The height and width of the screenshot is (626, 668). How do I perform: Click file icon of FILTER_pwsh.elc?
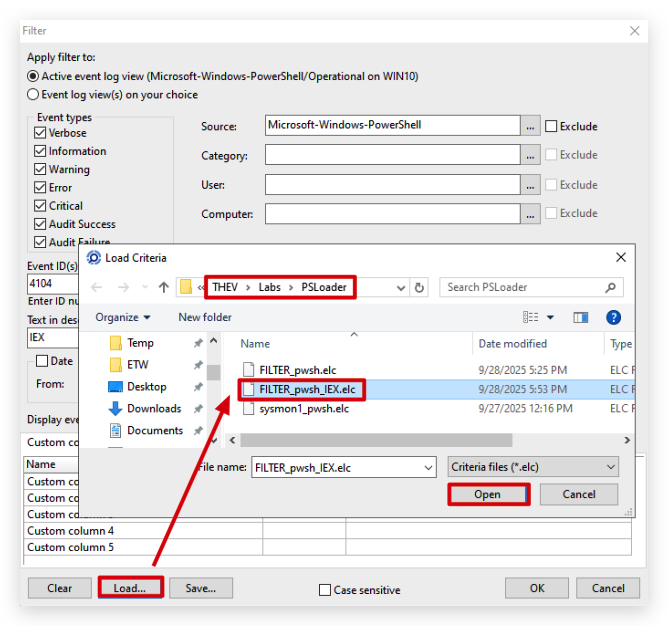pyautogui.click(x=248, y=370)
